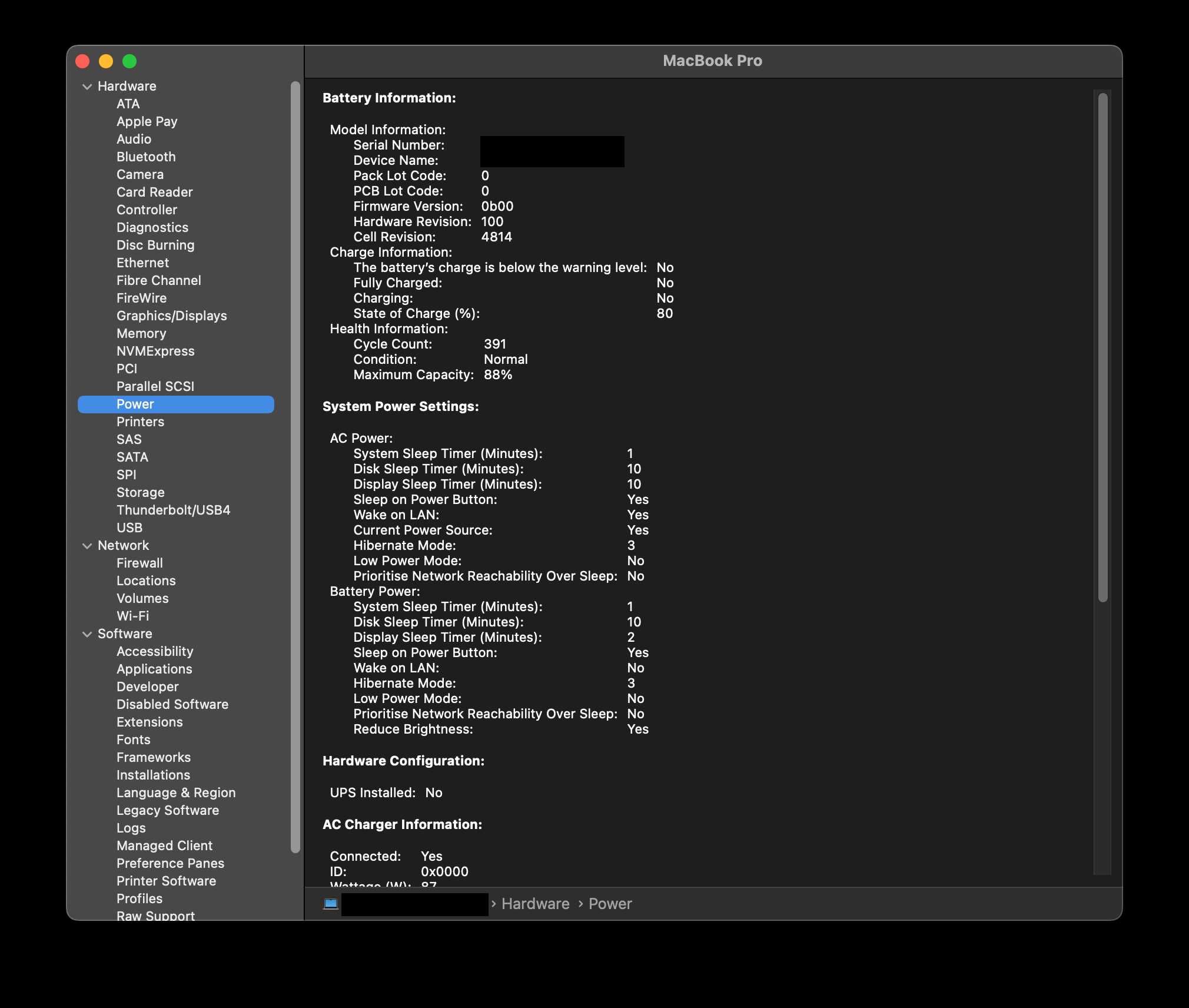Open Legacy Software item
1189x1008 pixels.
(168, 811)
